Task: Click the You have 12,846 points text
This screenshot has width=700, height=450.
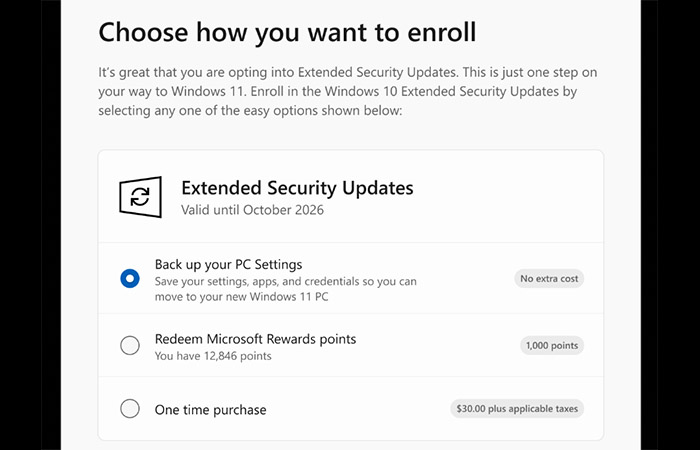Action: pos(213,356)
